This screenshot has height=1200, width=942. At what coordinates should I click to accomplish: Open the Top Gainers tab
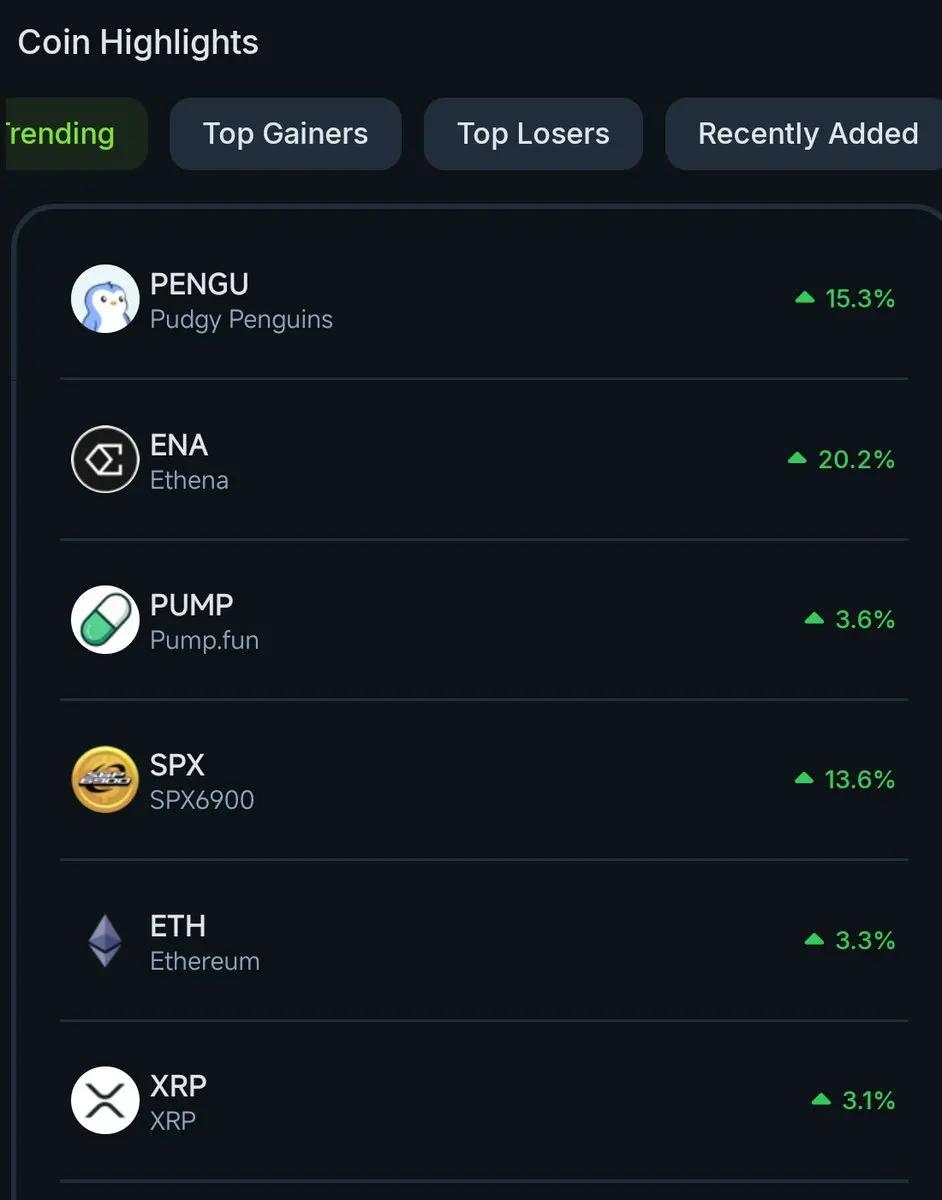(286, 134)
